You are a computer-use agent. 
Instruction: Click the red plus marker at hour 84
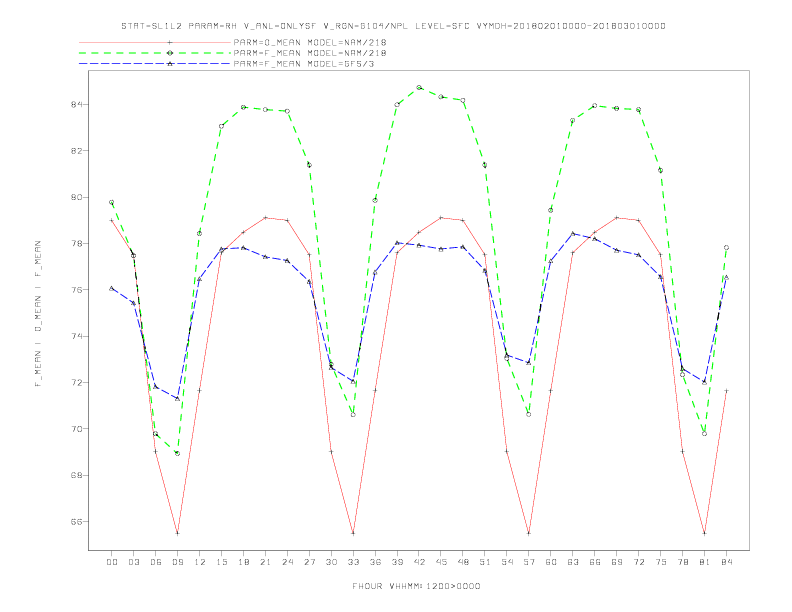click(726, 391)
